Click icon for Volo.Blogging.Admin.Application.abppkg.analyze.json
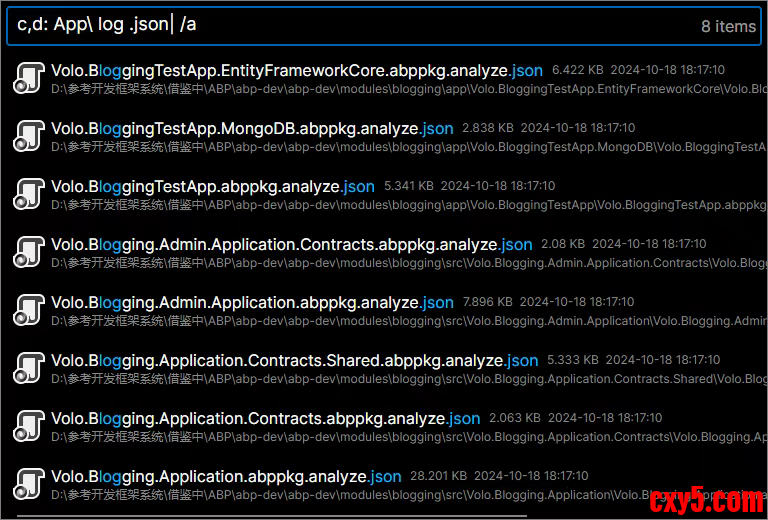Image resolution: width=768 pixels, height=520 pixels. click(x=28, y=310)
